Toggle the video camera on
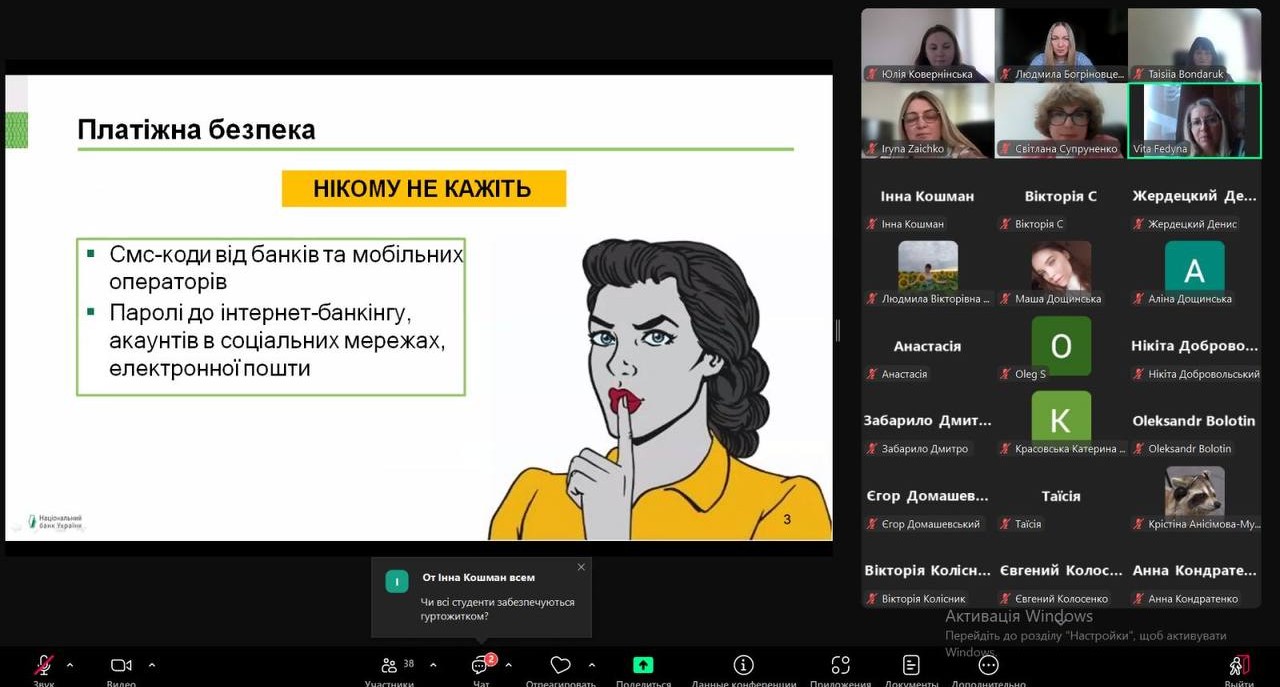Image resolution: width=1280 pixels, height=687 pixels. tap(121, 666)
